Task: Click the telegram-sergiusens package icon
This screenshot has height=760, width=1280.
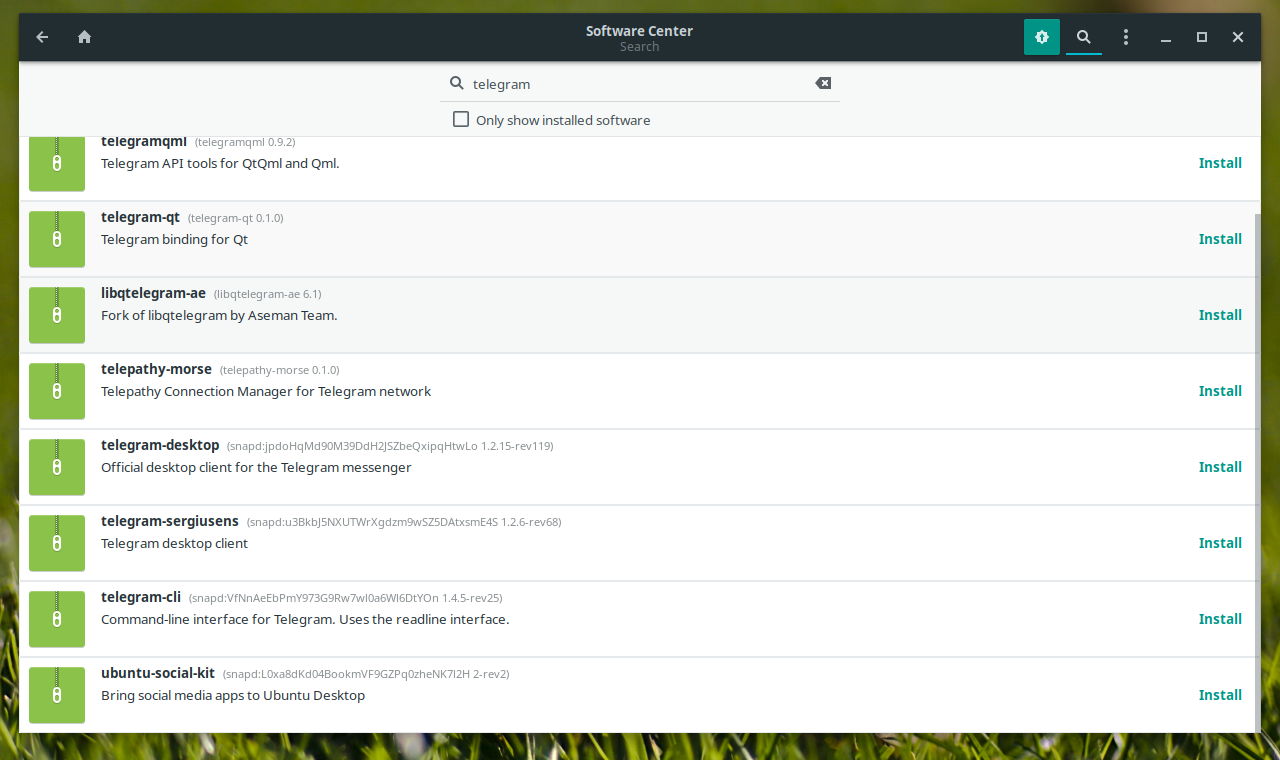Action: [57, 543]
